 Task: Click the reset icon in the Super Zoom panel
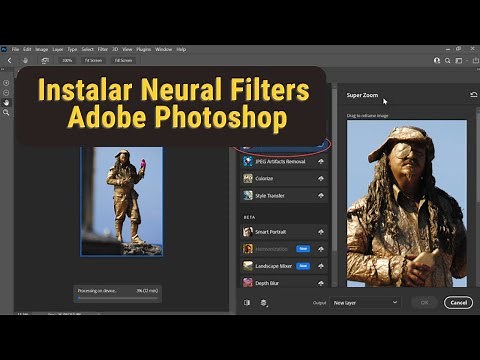tap(474, 95)
